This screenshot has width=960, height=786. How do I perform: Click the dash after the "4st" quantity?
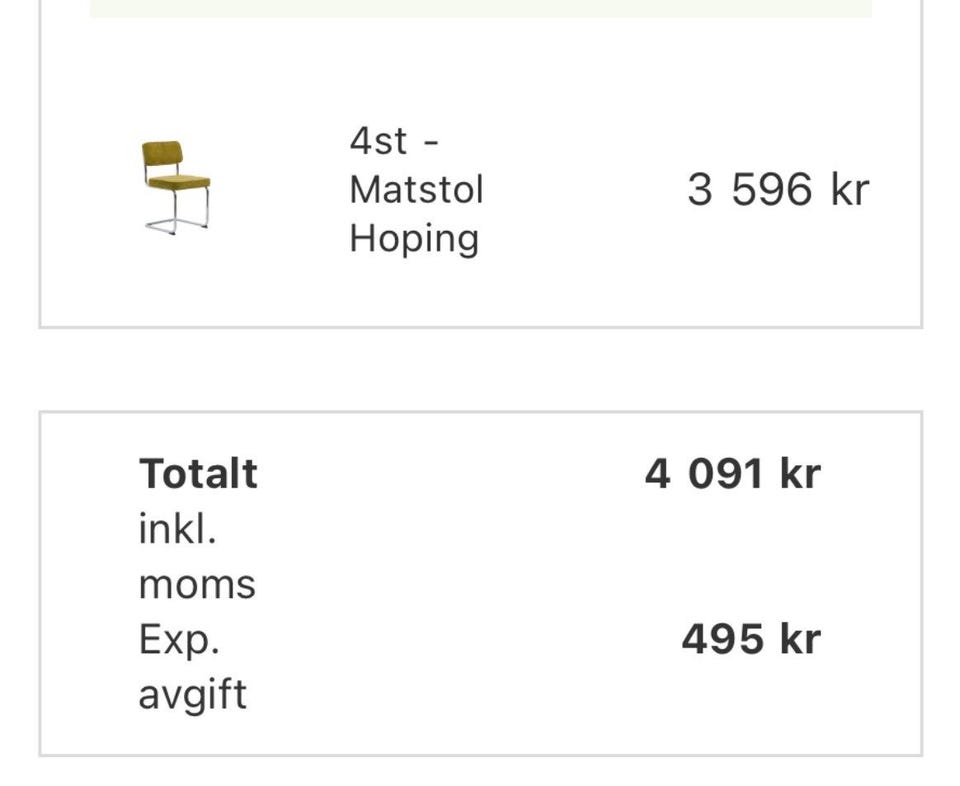pos(431,141)
